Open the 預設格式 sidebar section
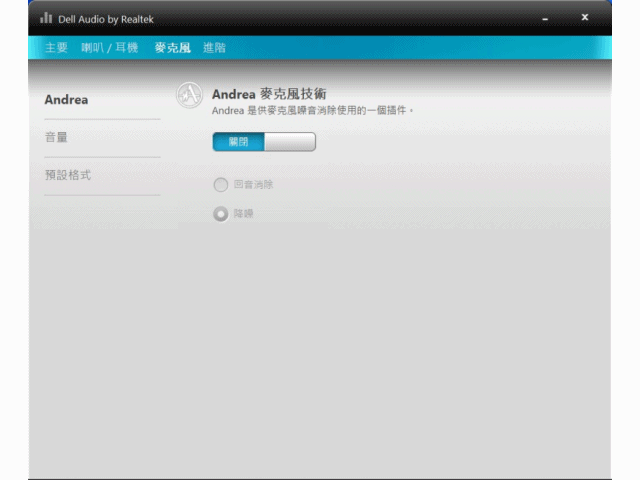Viewport: 640px width, 480px height. click(x=68, y=175)
